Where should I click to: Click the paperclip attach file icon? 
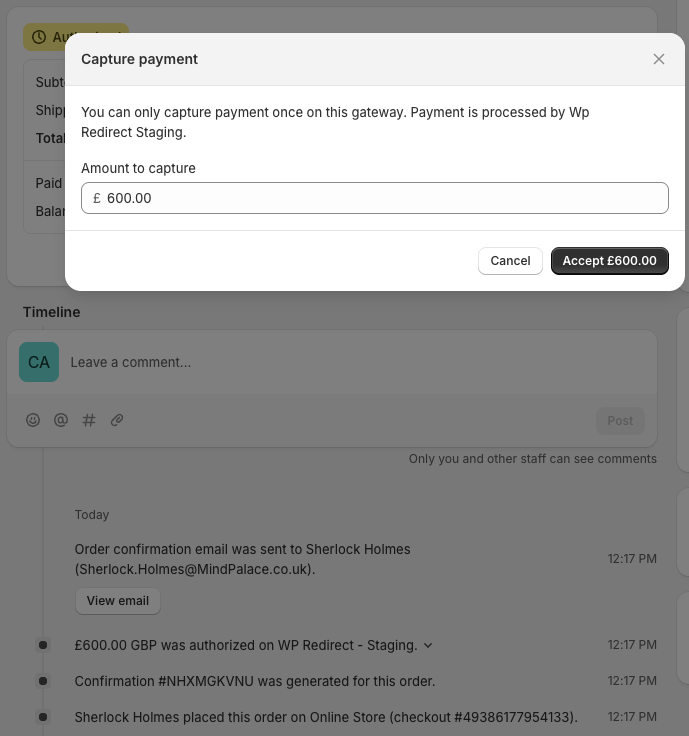tap(117, 420)
